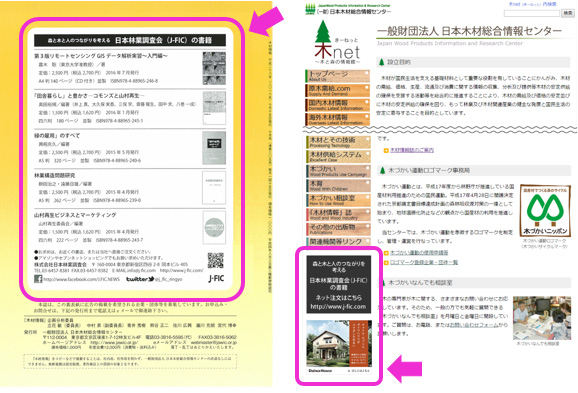Click the 木づかいニッポン logo mark image
Viewport: 578px width, 393px height.
coord(545,211)
